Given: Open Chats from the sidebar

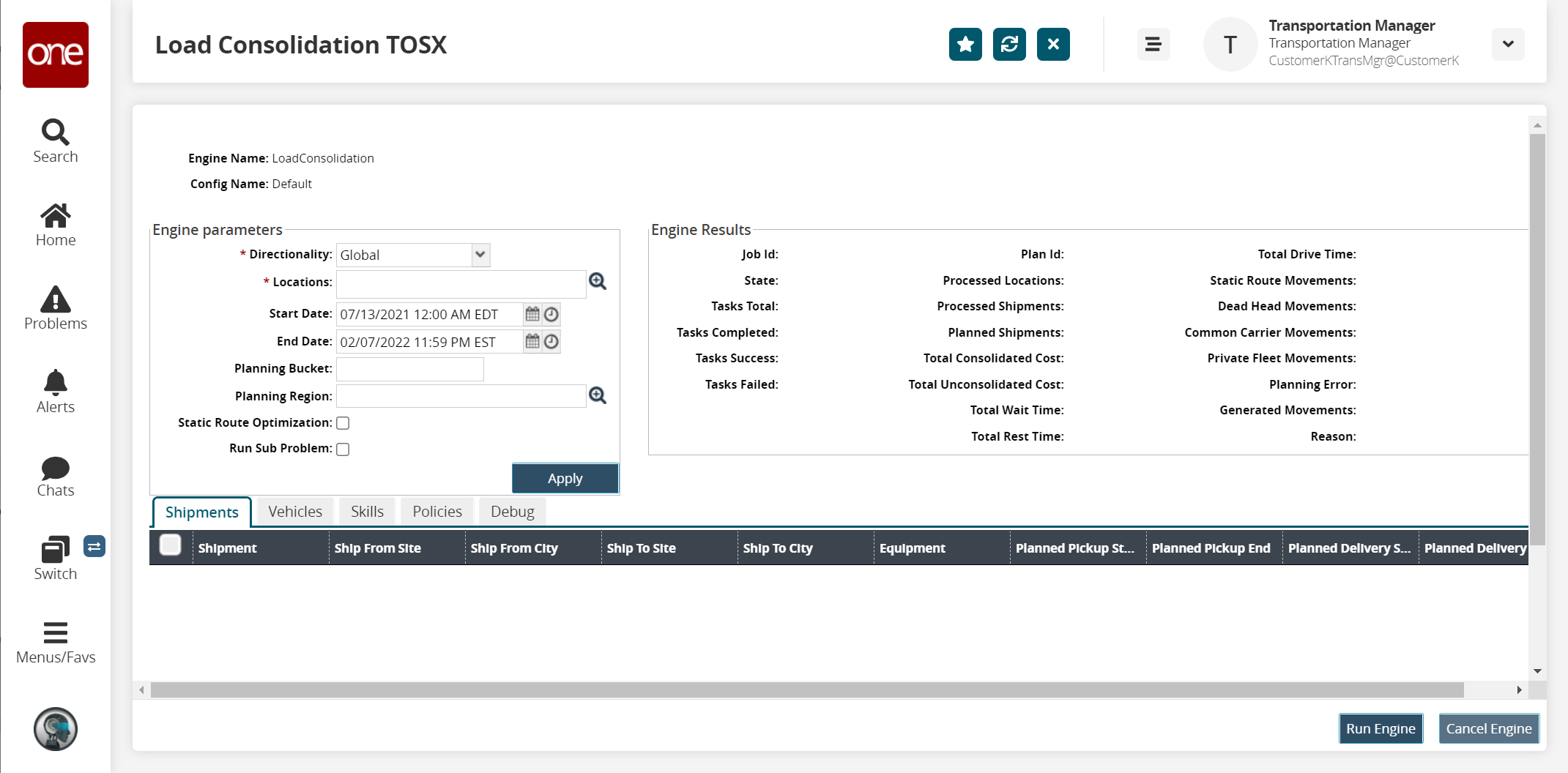Looking at the screenshot, I should [x=56, y=476].
